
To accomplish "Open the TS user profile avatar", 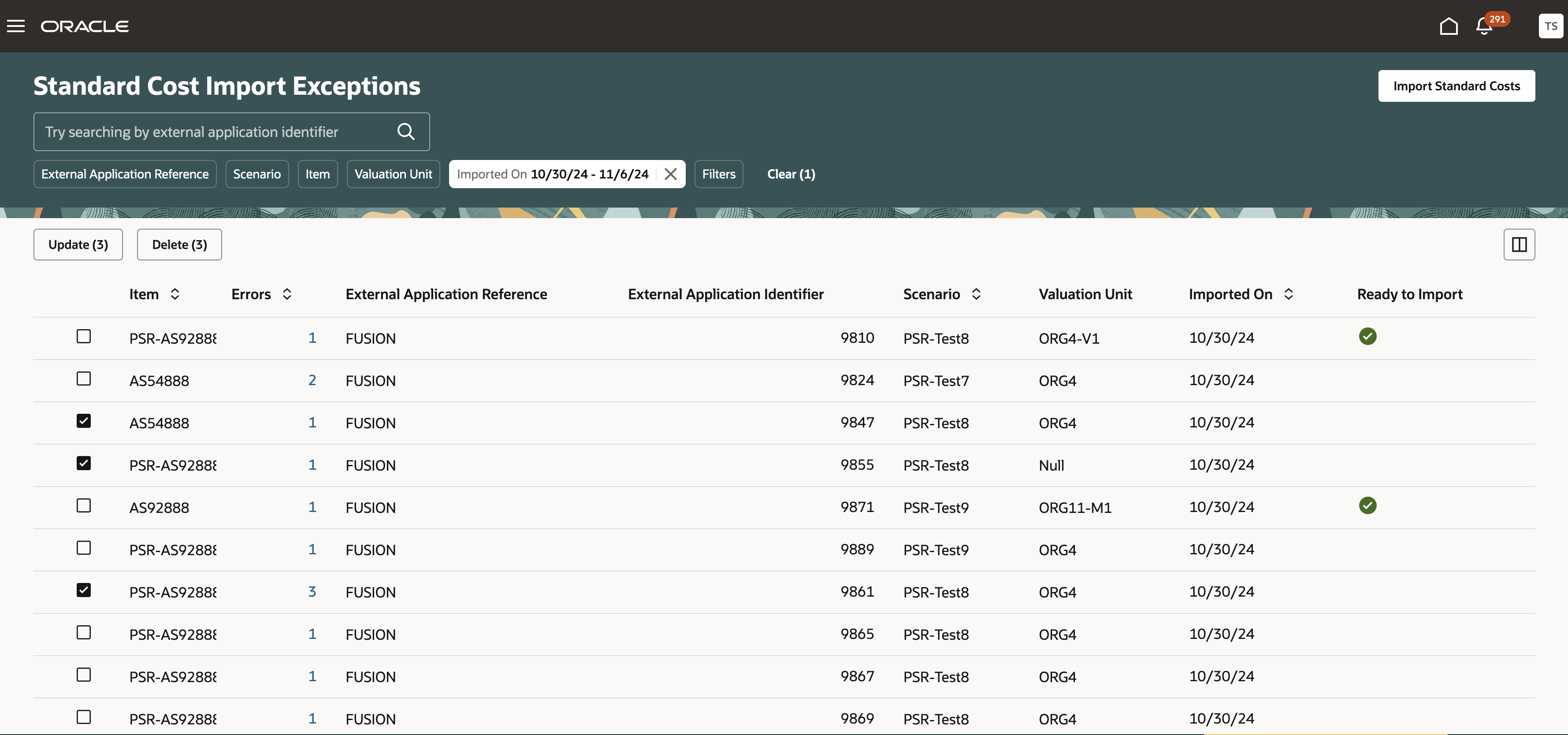I will coord(1550,26).
